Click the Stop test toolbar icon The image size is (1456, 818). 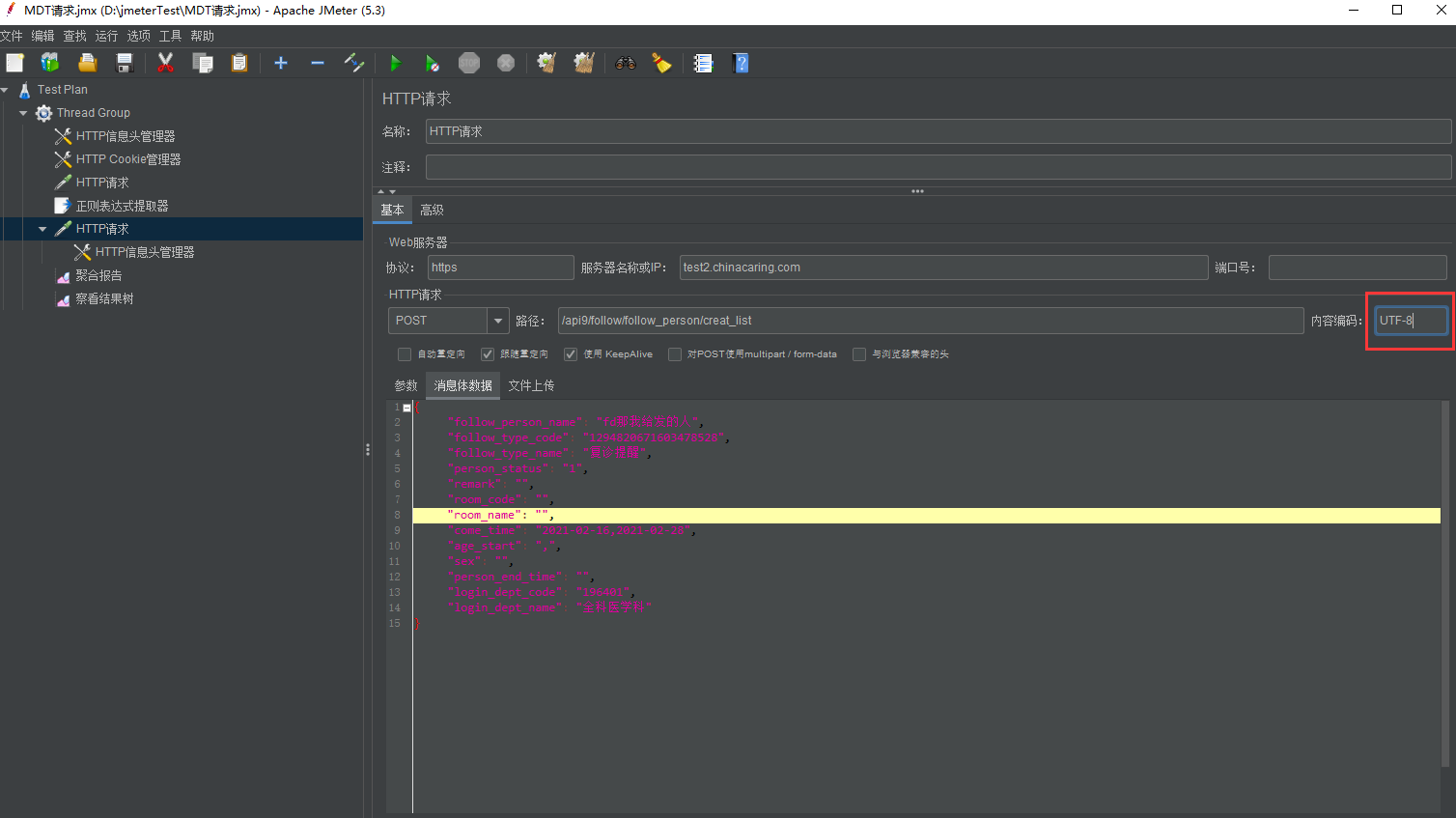point(469,63)
